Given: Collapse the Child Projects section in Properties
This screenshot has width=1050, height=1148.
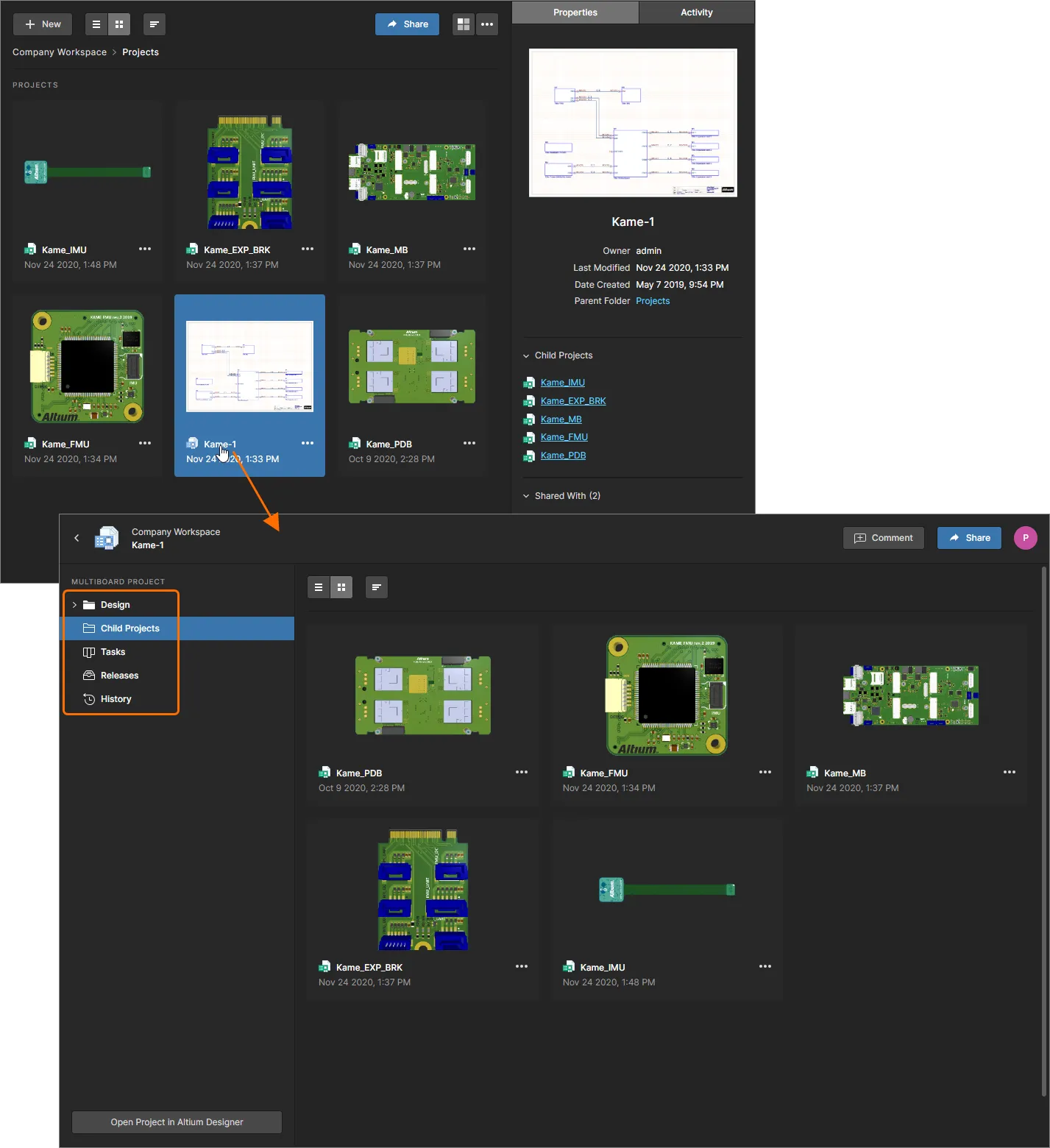Looking at the screenshot, I should point(526,356).
